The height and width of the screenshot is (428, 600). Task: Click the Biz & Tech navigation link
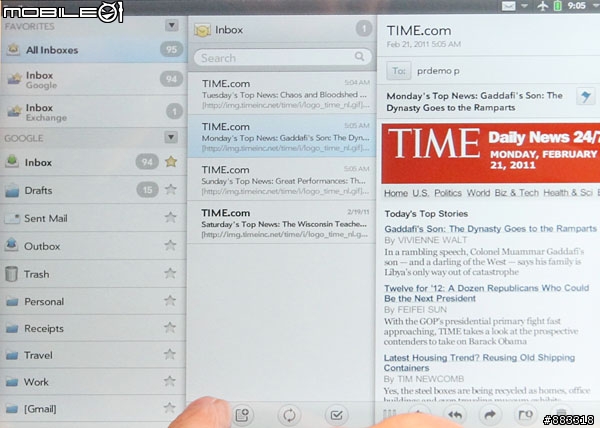click(x=517, y=193)
